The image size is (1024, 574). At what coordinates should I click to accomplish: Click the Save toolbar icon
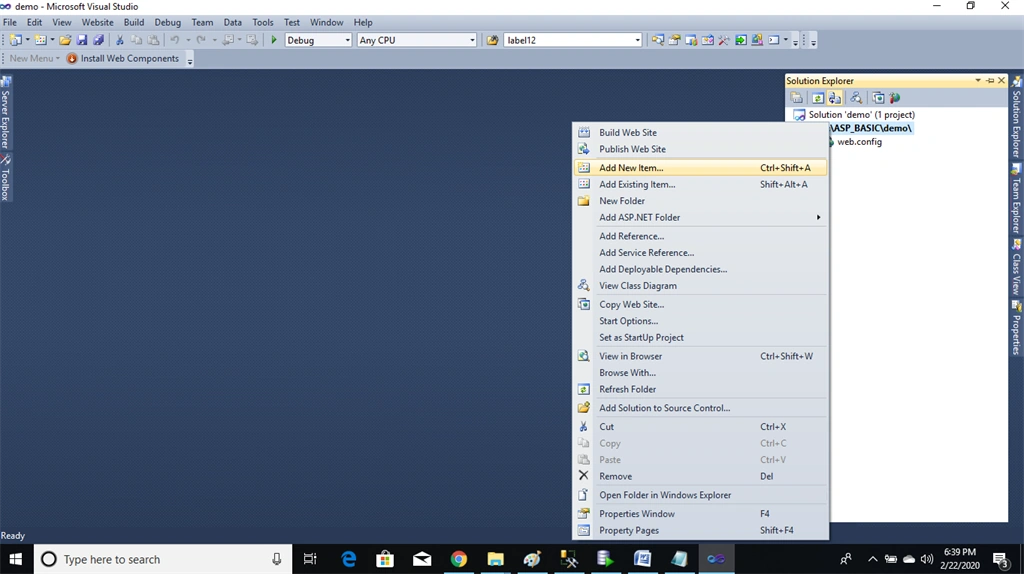tap(82, 40)
